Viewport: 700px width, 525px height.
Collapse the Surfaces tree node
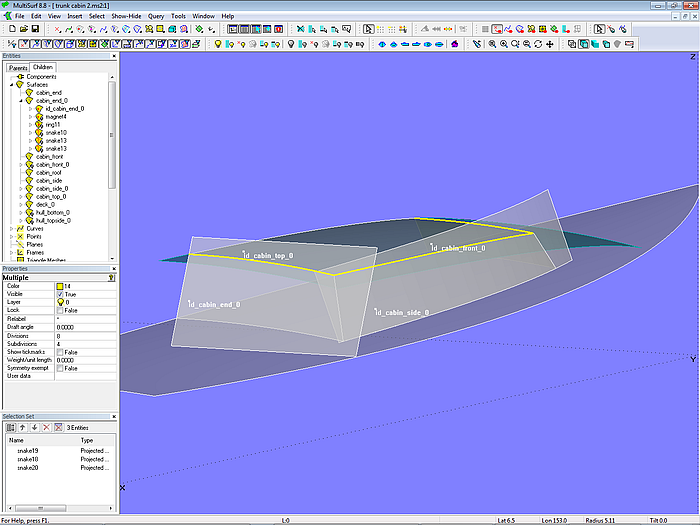[x=11, y=85]
